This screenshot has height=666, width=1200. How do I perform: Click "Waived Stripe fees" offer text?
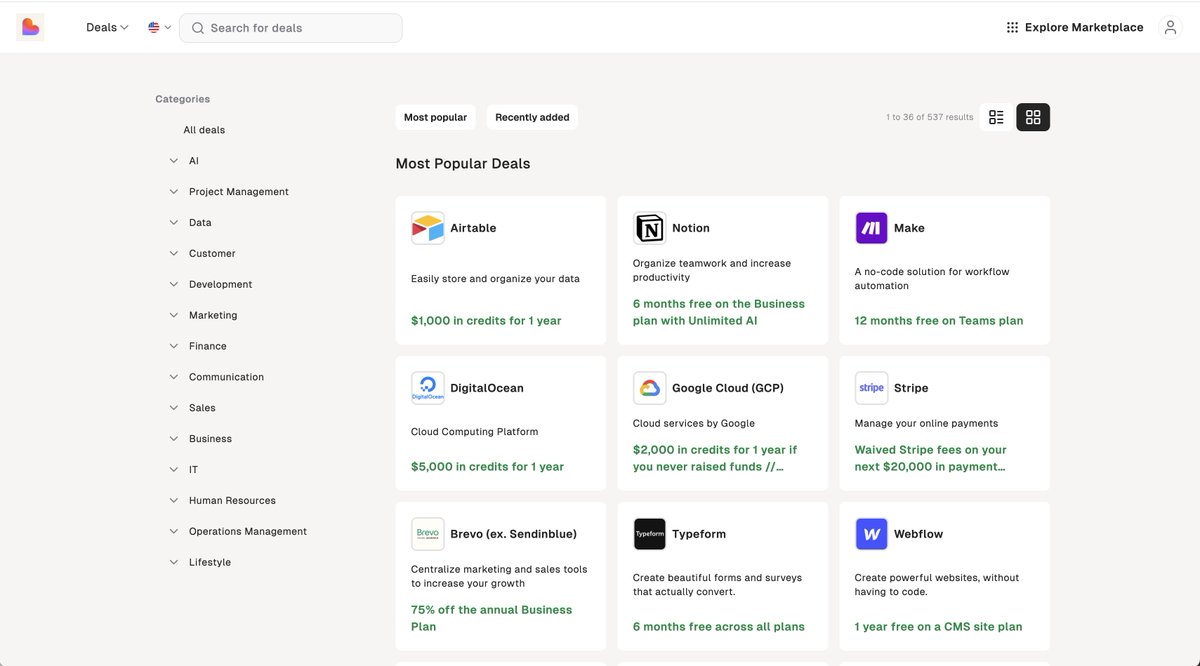931,458
